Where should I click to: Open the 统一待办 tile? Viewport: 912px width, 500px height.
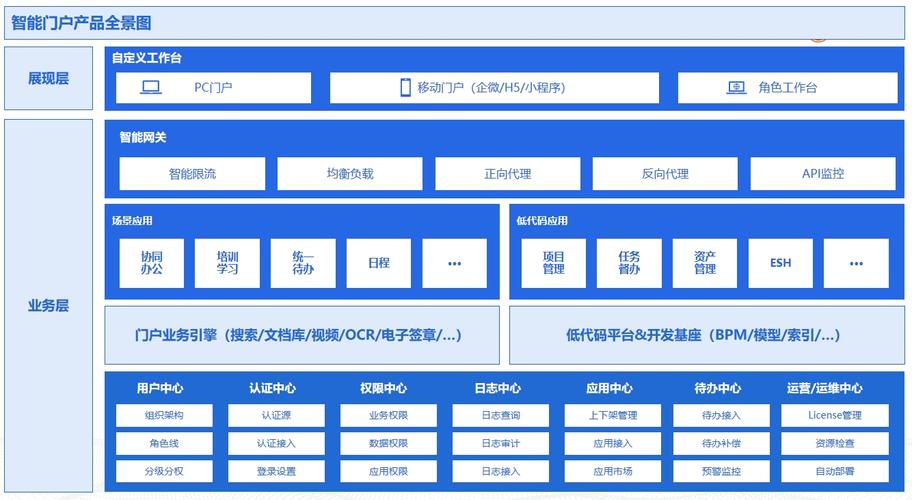click(x=303, y=263)
